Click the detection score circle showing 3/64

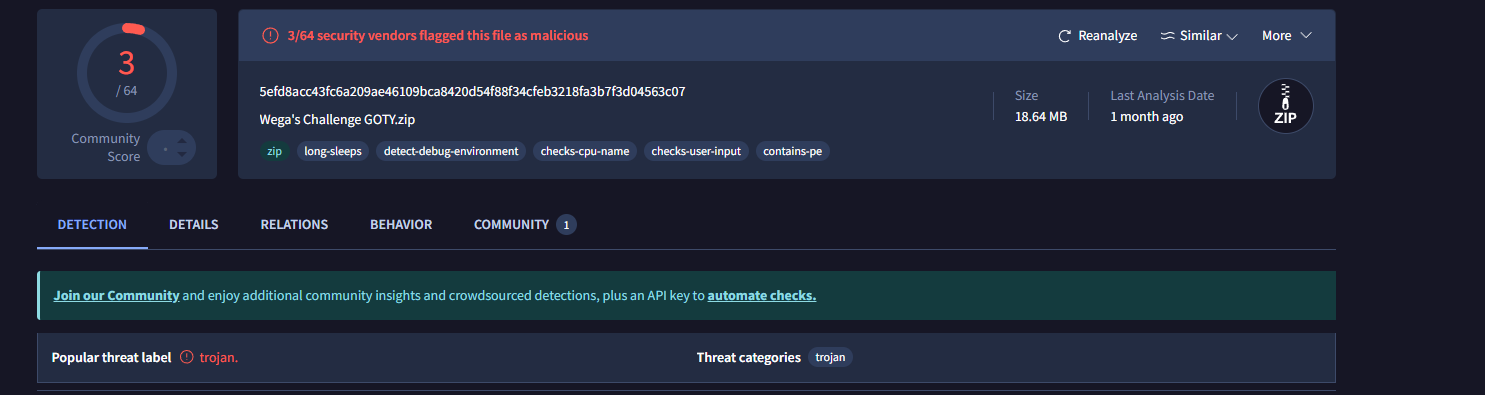[x=127, y=73]
